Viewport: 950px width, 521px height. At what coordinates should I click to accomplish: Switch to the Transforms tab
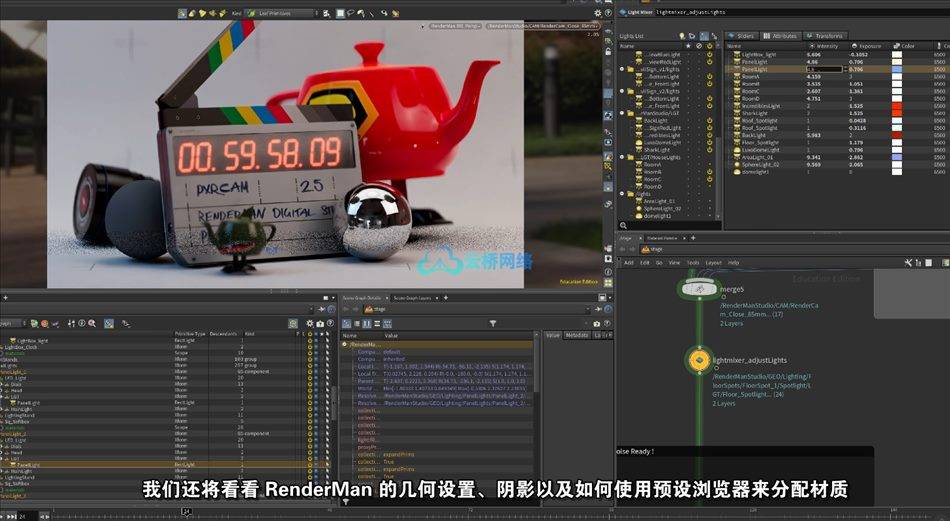[824, 36]
